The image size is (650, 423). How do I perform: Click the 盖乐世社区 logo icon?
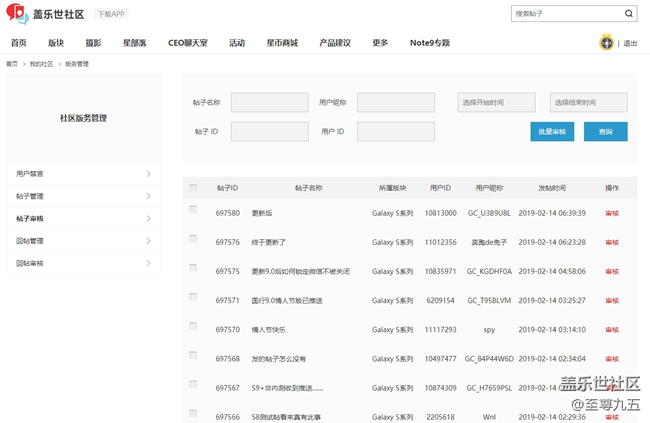click(x=17, y=14)
